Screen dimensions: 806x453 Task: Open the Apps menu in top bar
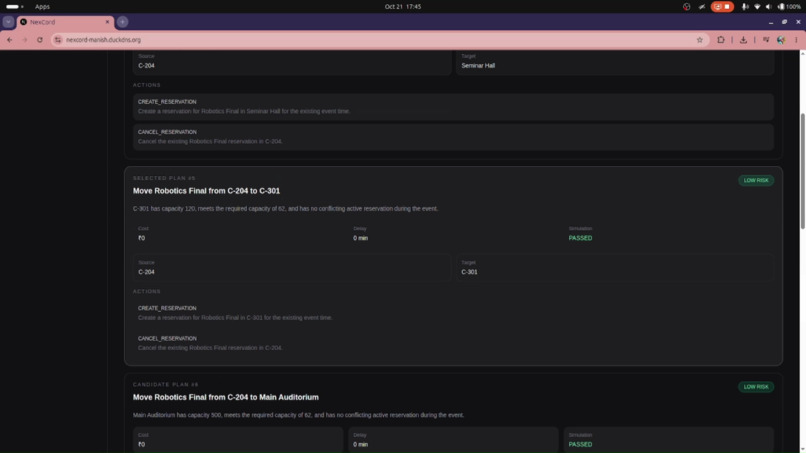[42, 7]
